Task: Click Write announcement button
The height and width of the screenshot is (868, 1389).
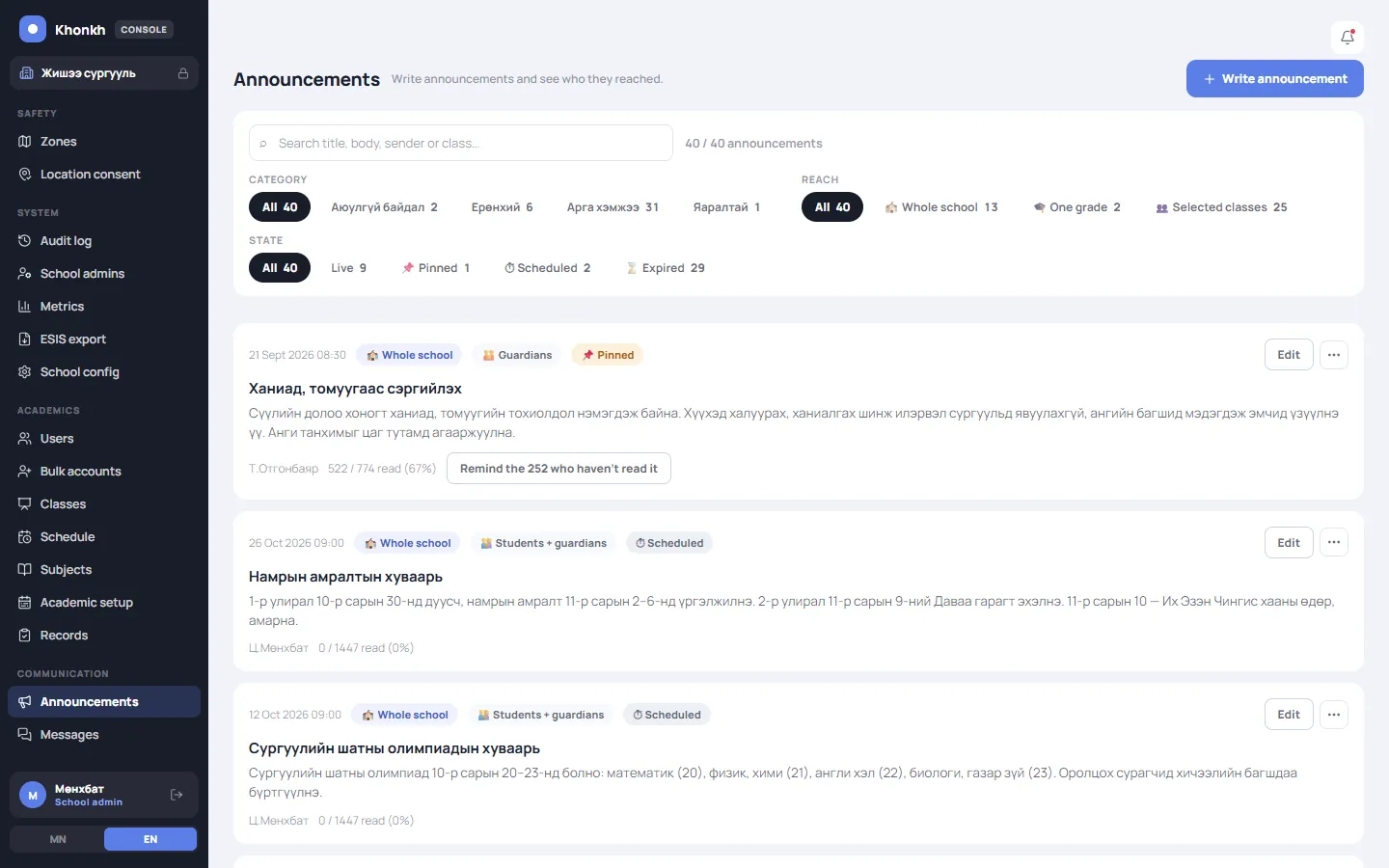Action: tap(1275, 79)
